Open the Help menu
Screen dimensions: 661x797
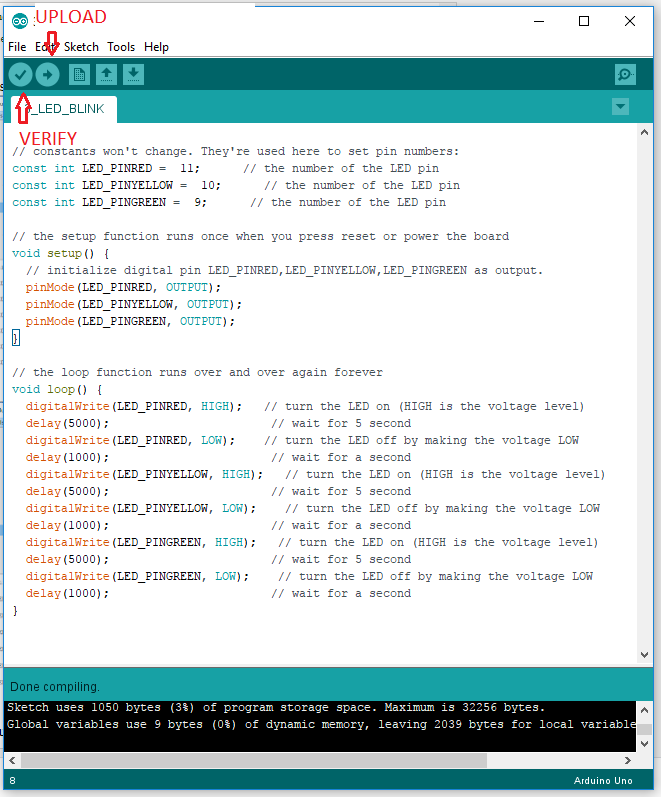point(156,47)
